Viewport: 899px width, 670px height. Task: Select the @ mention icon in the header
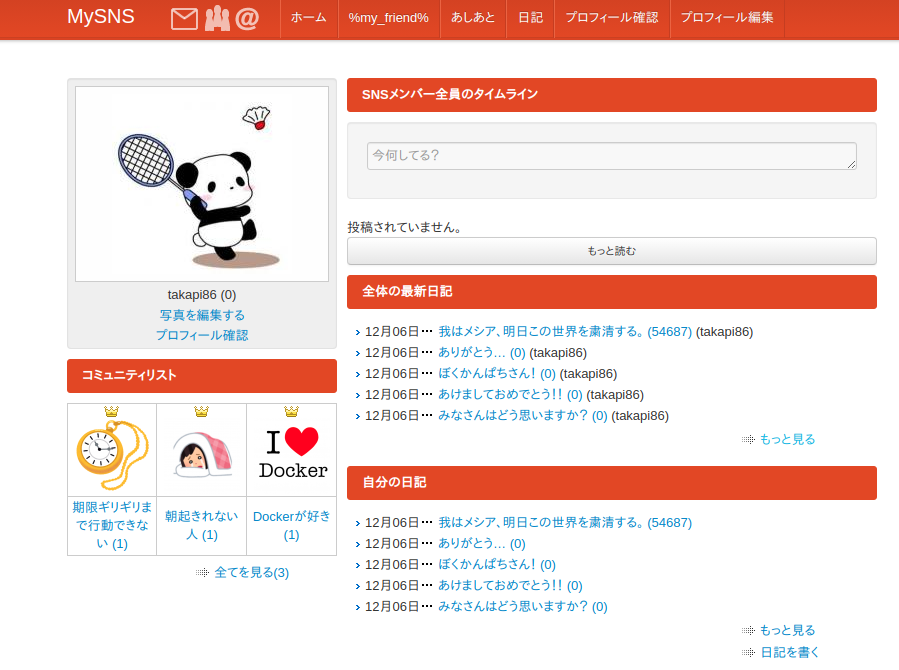248,17
